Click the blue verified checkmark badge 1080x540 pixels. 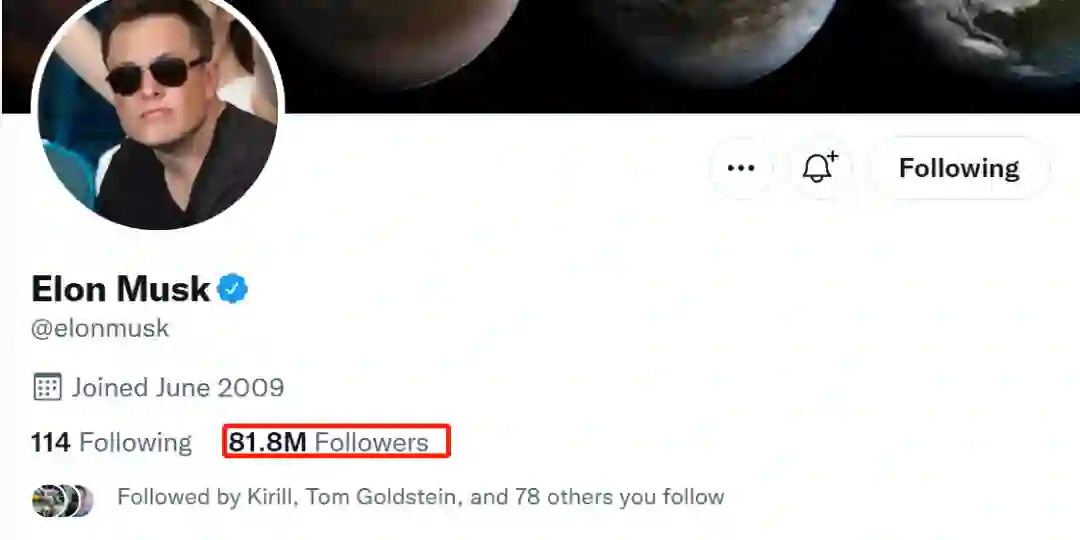pos(233,290)
